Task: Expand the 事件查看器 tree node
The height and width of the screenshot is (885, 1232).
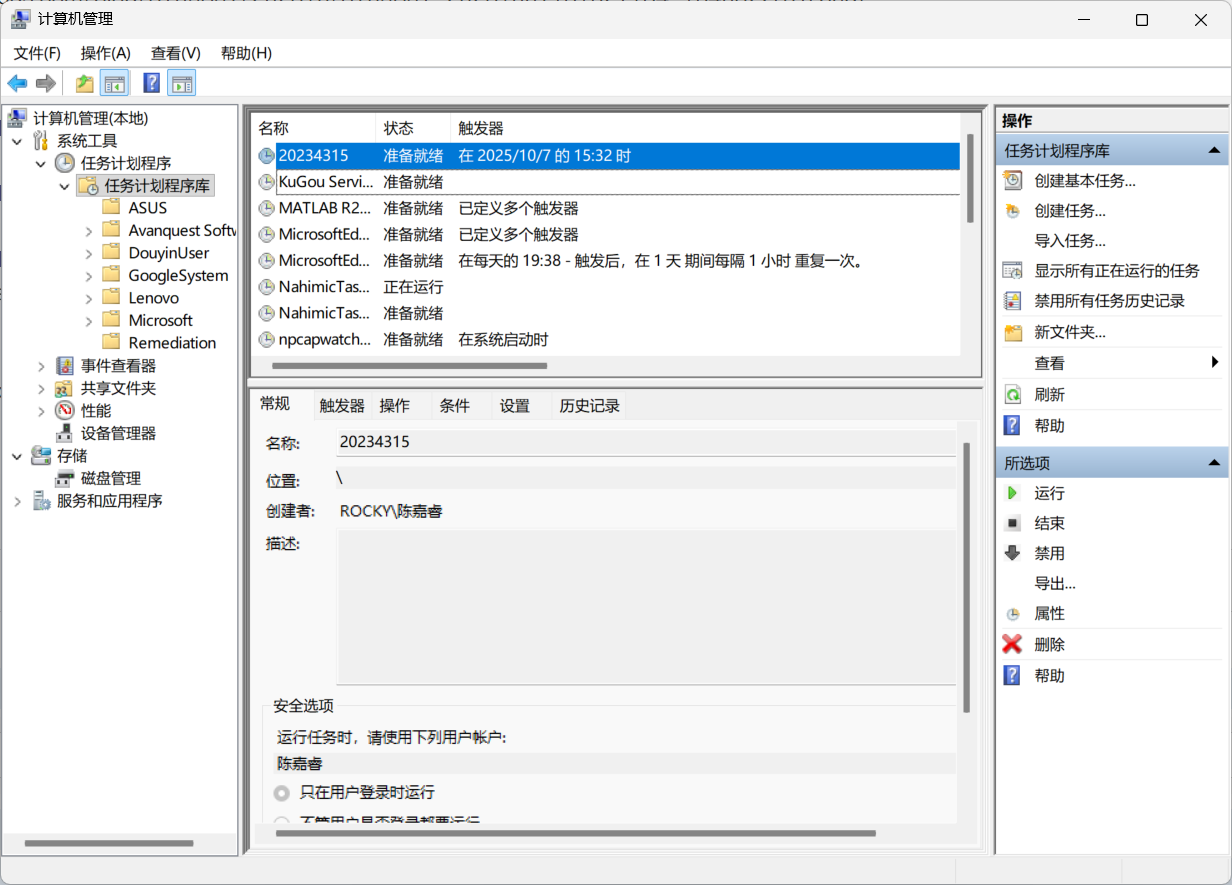Action: pos(41,366)
